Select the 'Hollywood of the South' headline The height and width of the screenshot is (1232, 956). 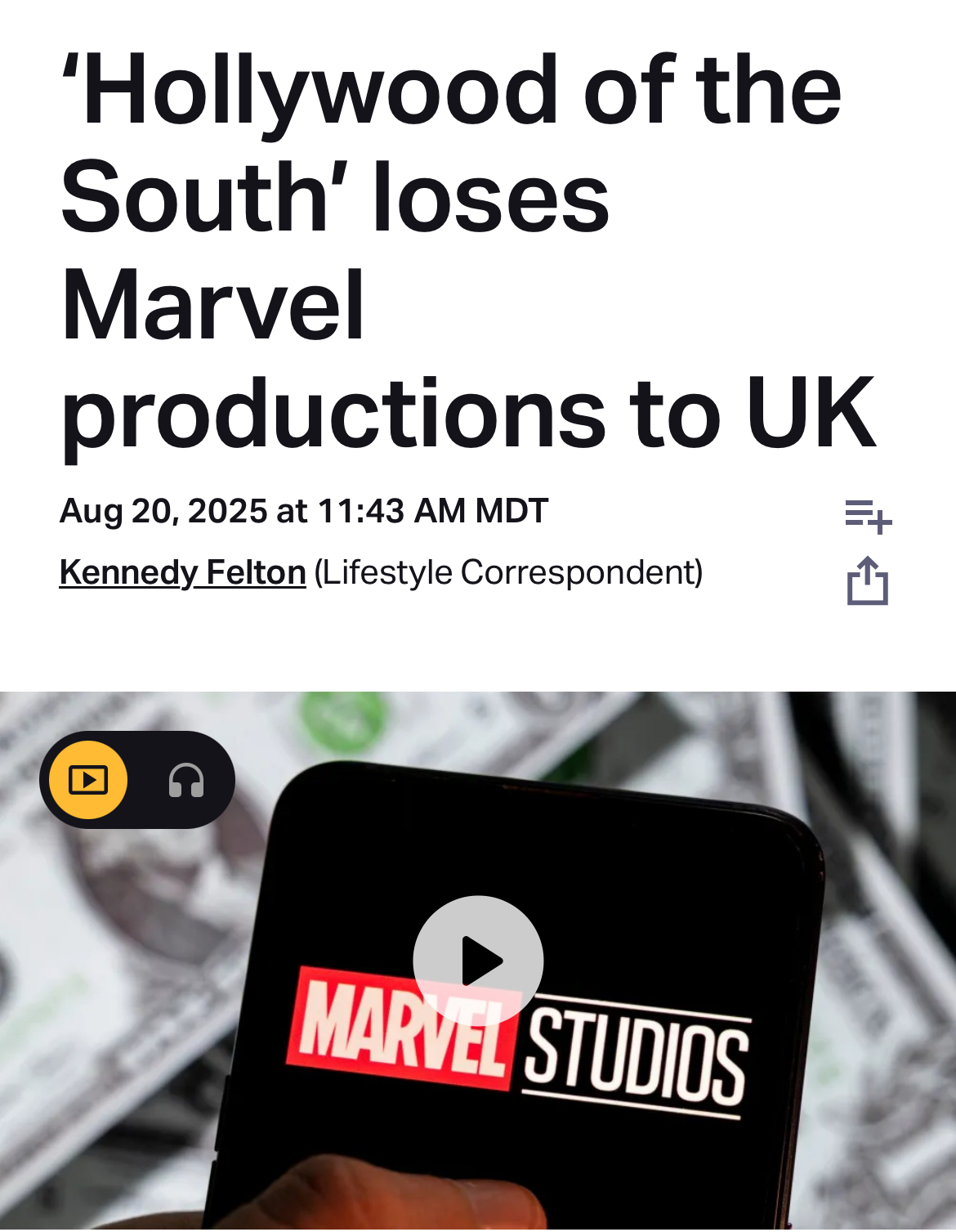point(468,251)
